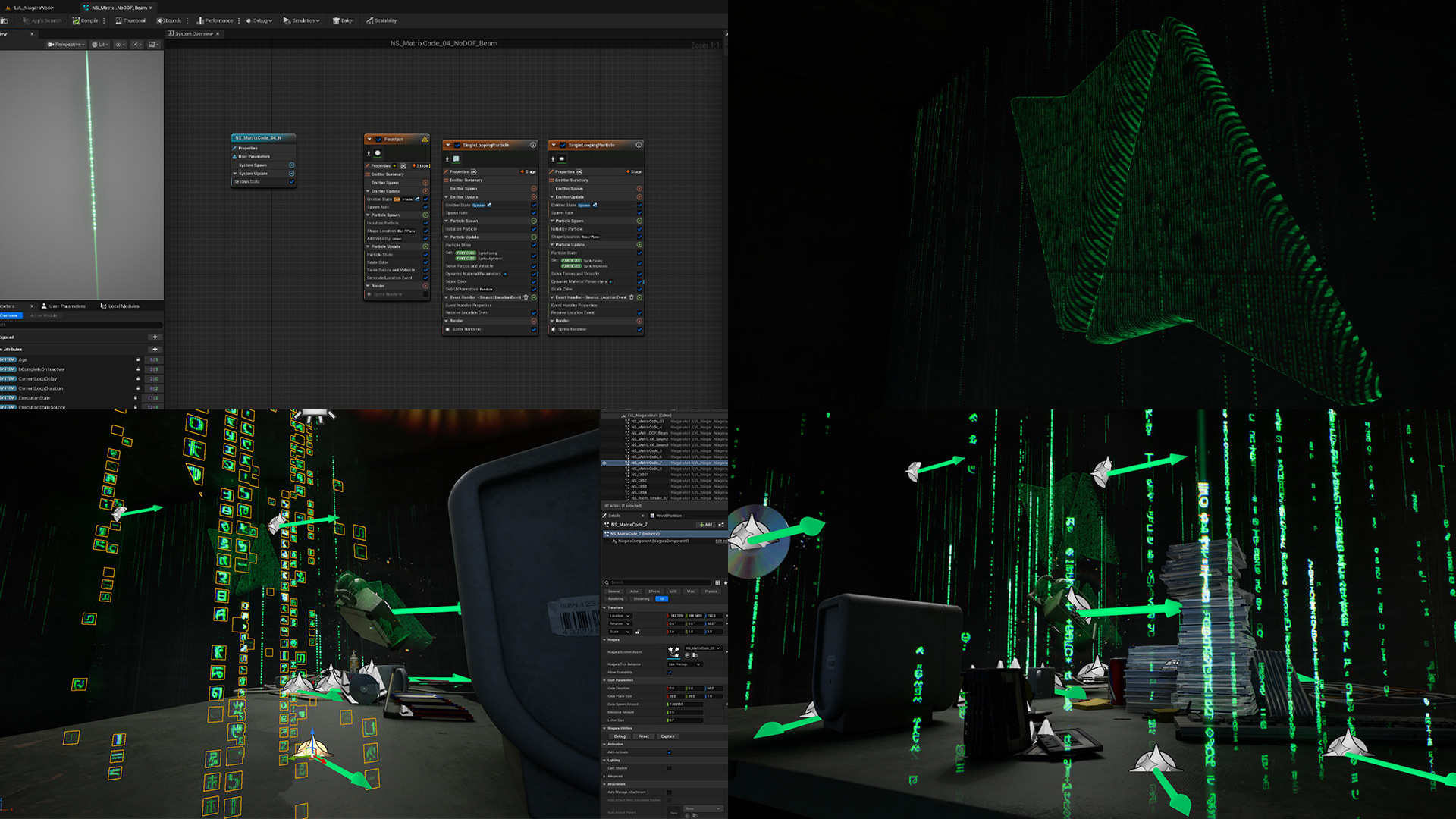Disable the Fountain emitter checkbox
Viewport: 1456px width, 819px height.
click(x=378, y=139)
